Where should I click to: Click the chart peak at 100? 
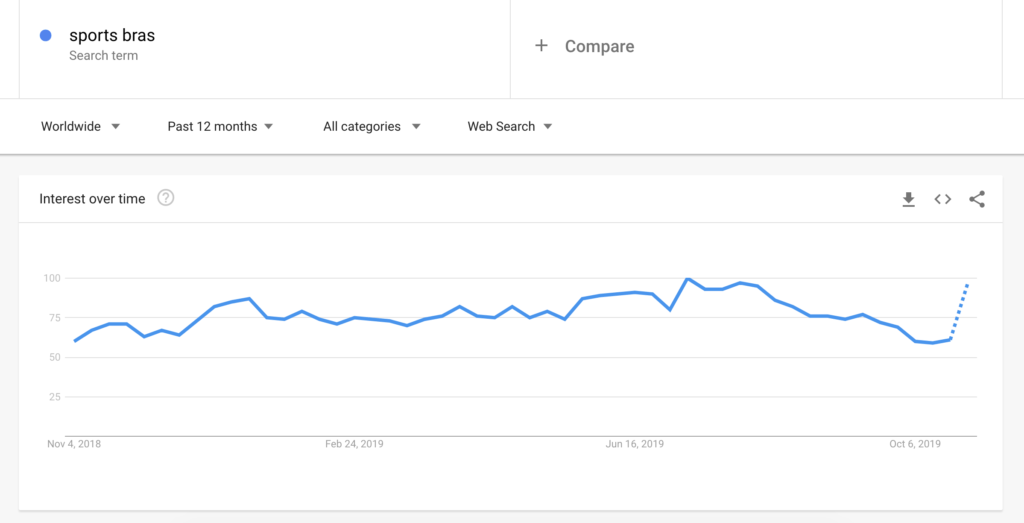688,279
